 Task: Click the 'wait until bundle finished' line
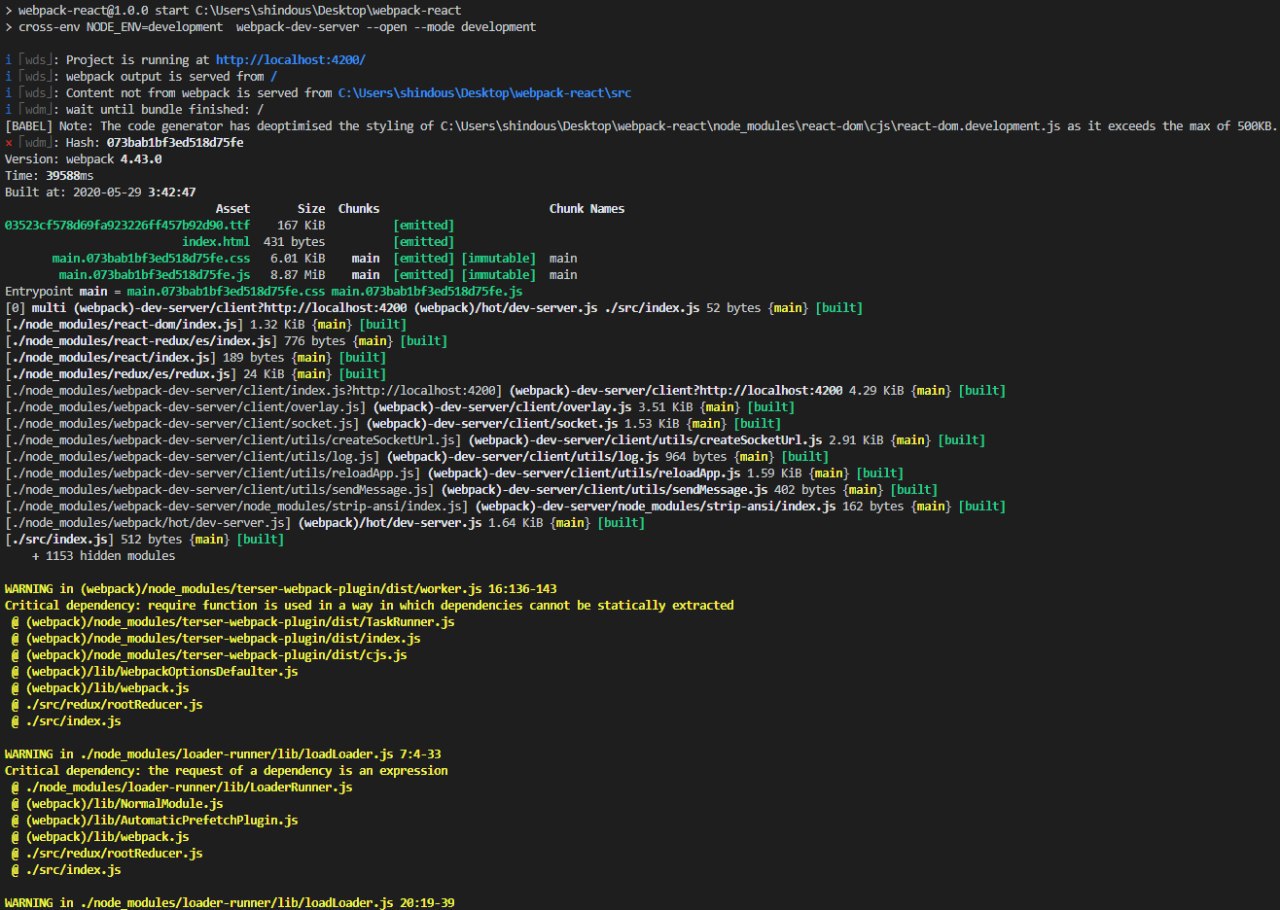tap(135, 110)
